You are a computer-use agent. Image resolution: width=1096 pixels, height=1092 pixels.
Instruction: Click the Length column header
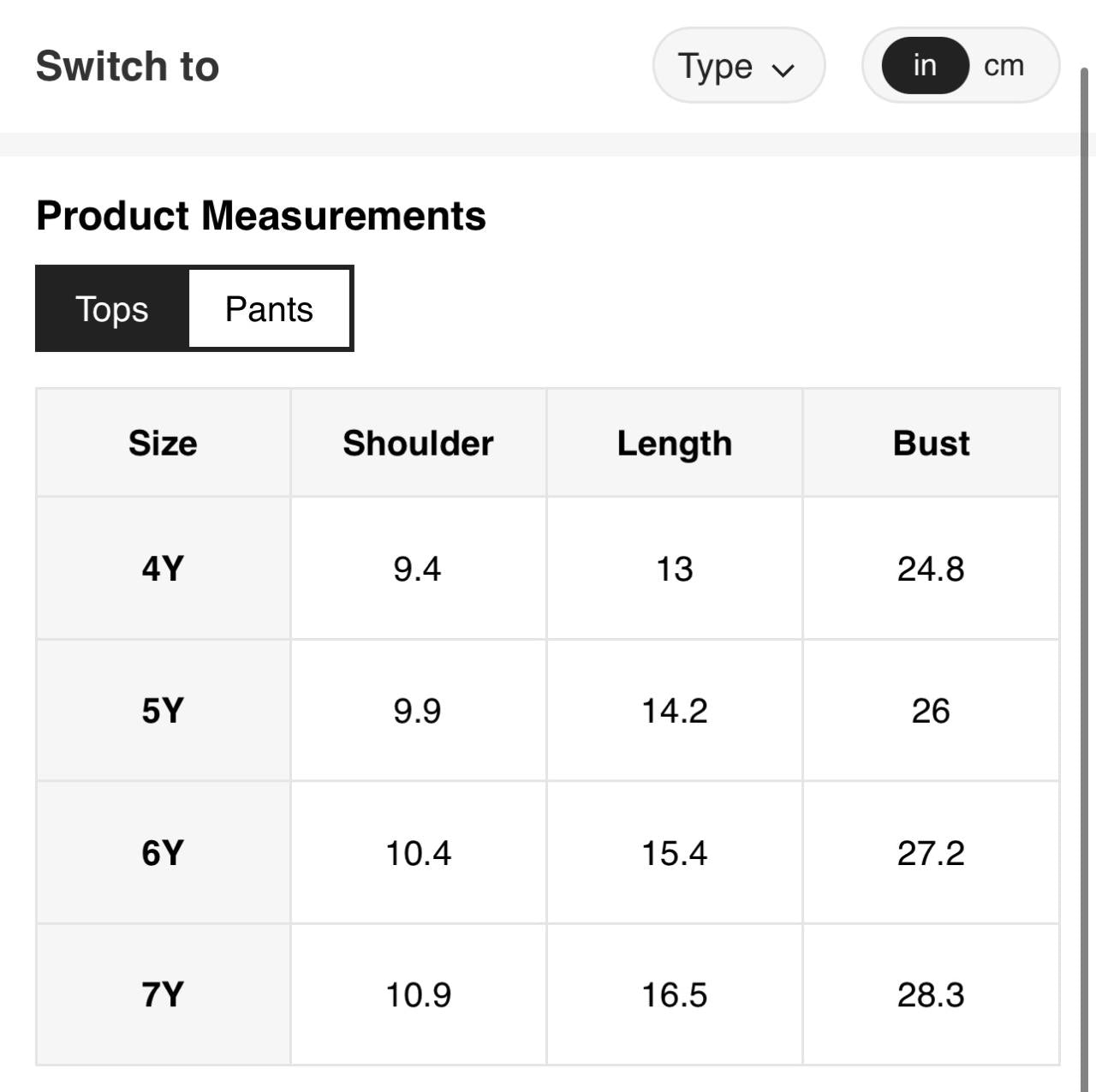click(x=675, y=443)
